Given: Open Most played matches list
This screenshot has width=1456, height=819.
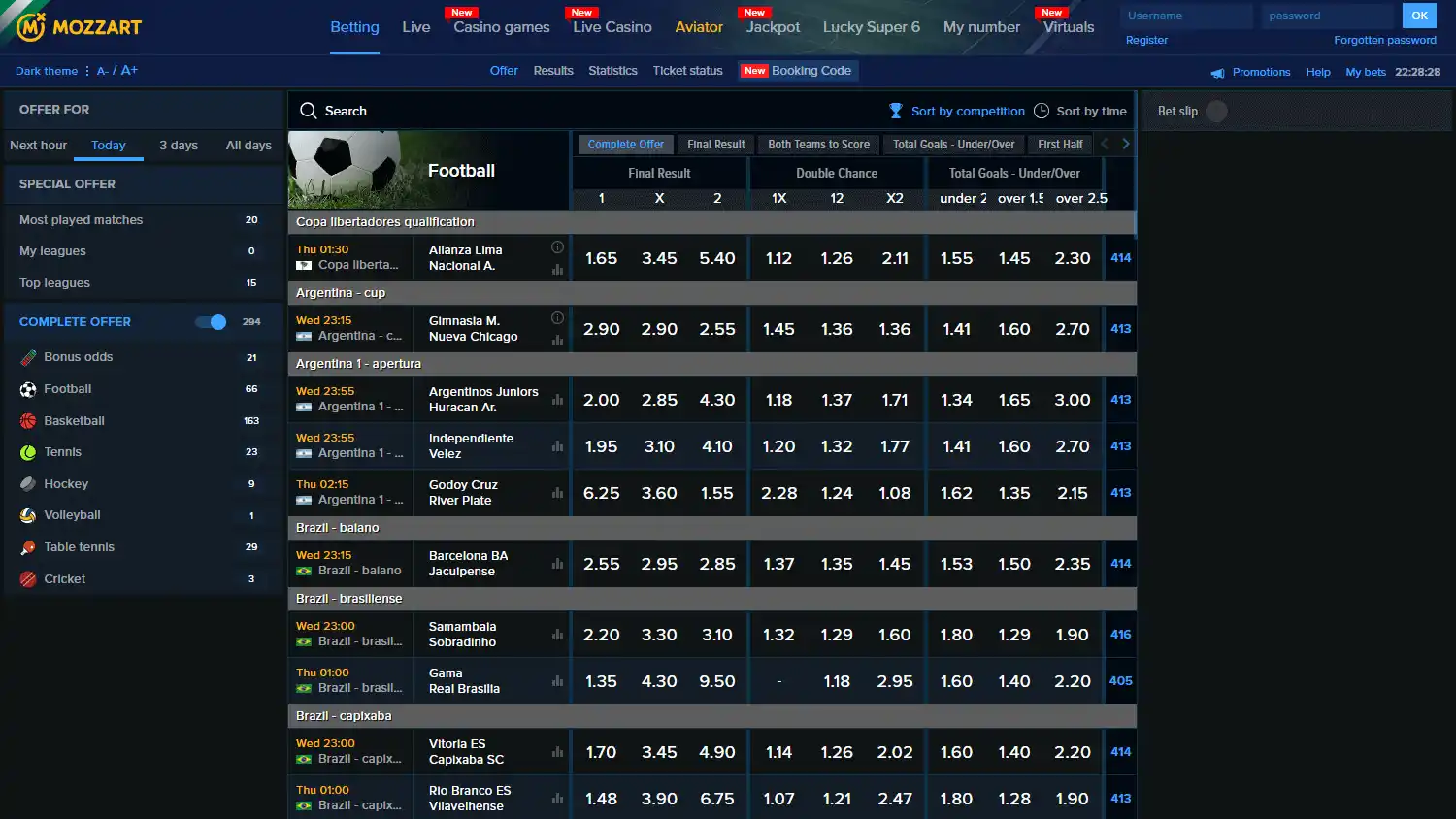Looking at the screenshot, I should point(142,220).
